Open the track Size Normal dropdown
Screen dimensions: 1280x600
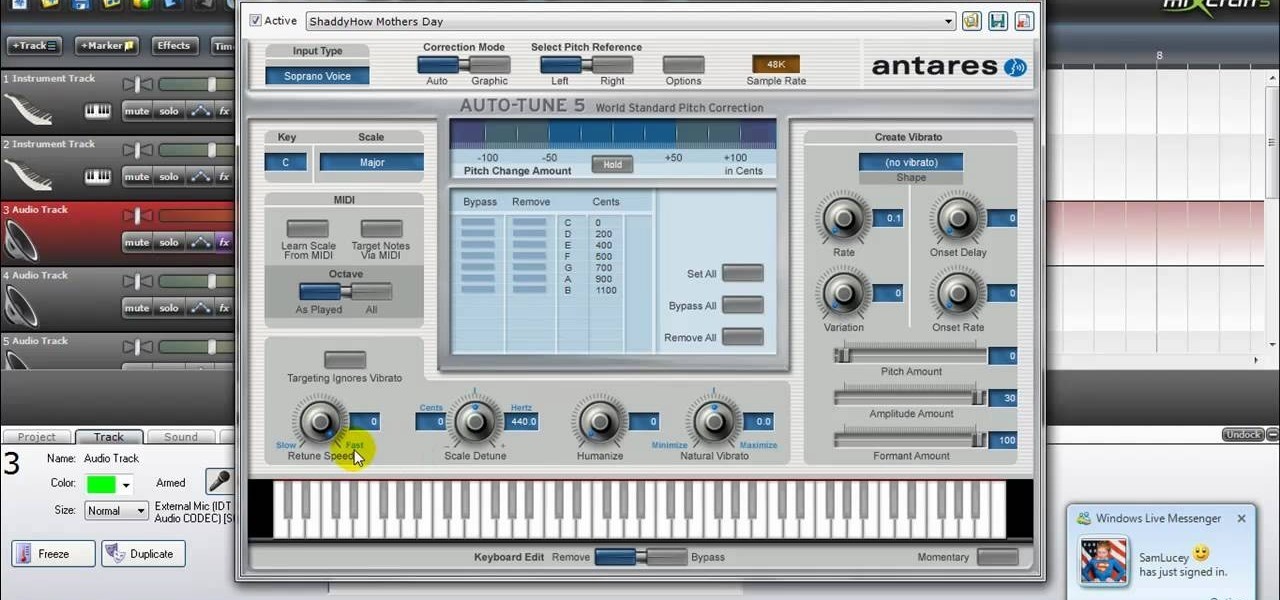click(x=117, y=510)
